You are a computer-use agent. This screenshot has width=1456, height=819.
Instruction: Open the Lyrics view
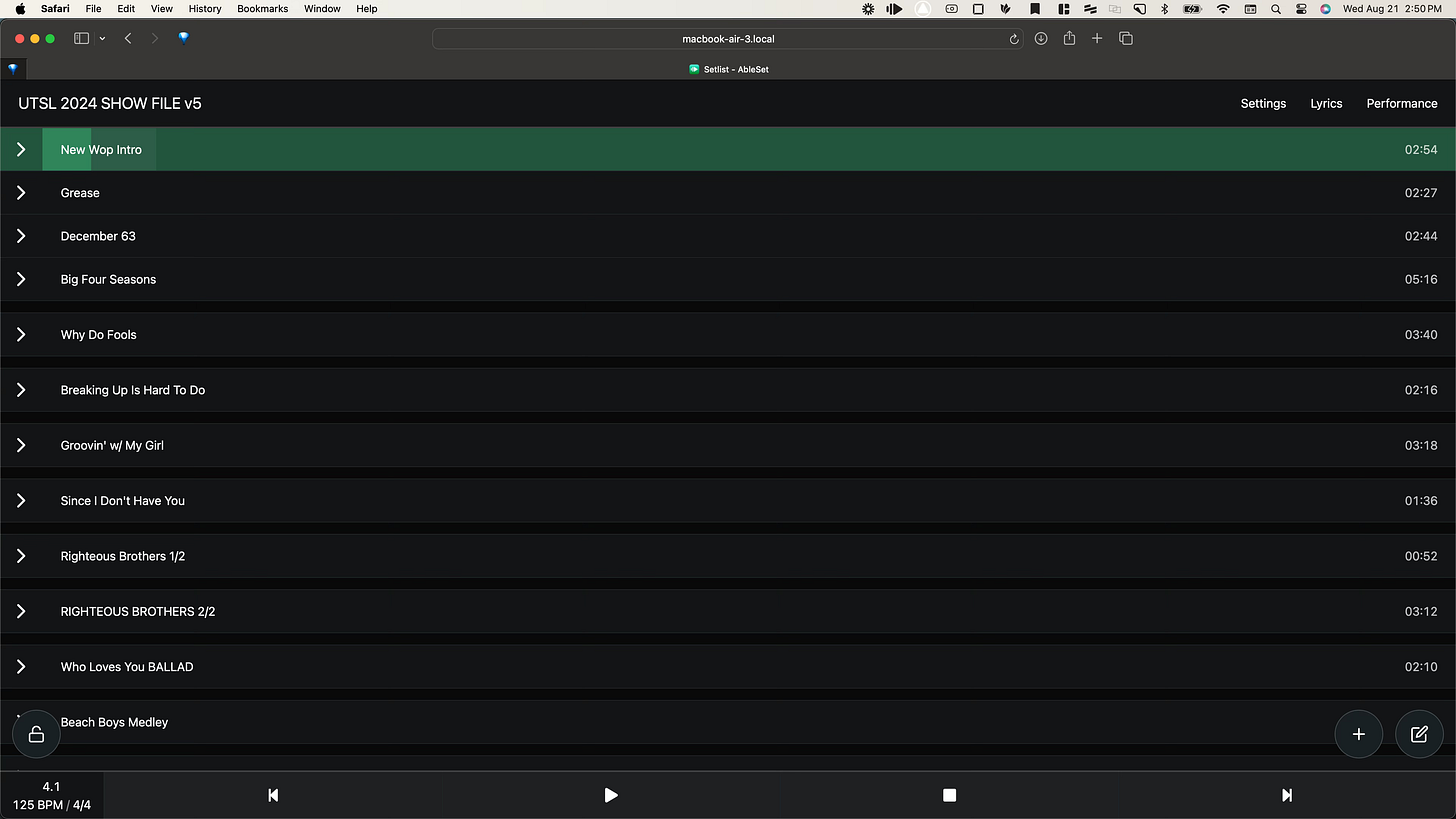tap(1326, 104)
